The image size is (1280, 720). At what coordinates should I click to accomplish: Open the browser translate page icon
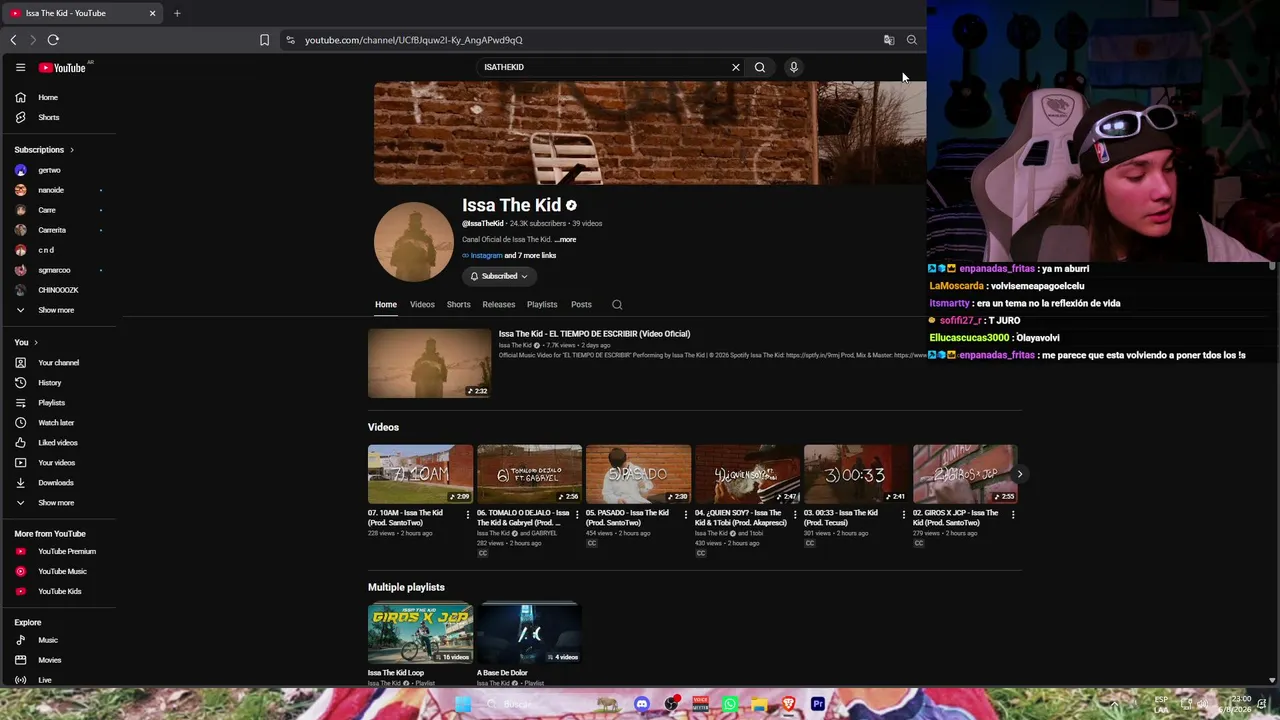click(x=889, y=40)
